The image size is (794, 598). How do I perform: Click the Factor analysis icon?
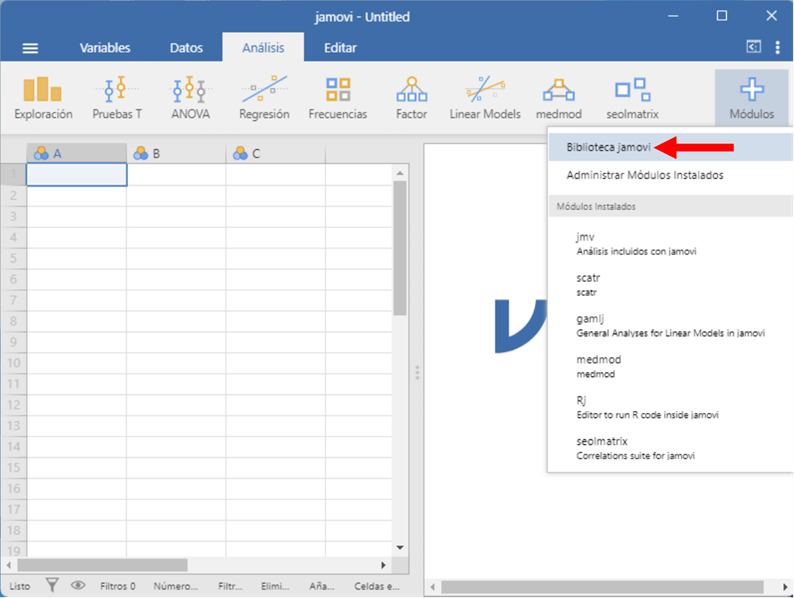click(x=411, y=97)
